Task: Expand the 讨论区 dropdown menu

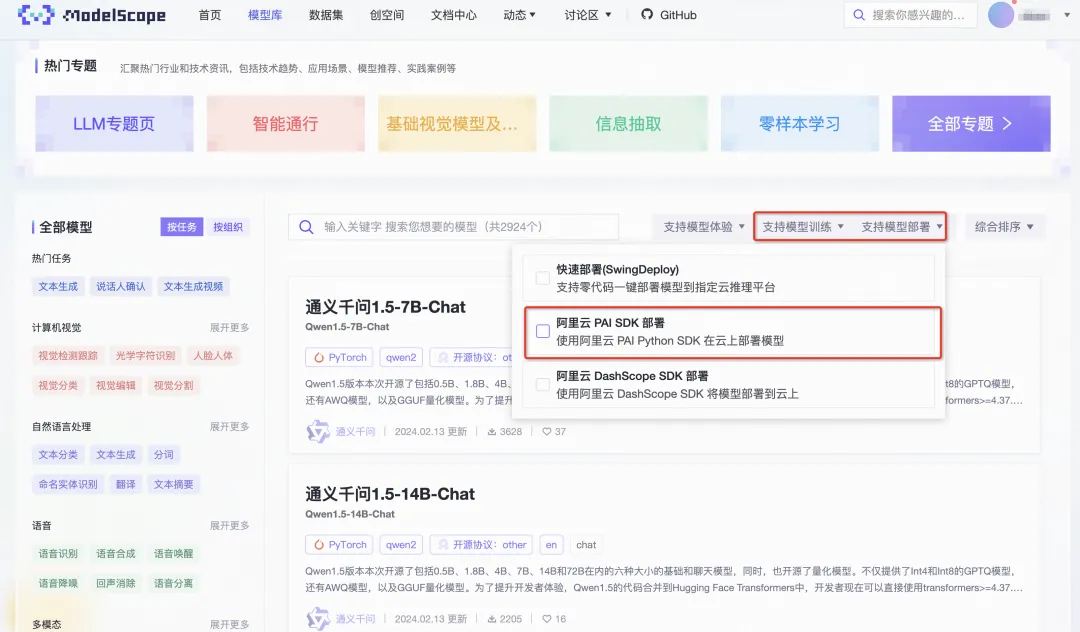Action: tap(588, 14)
